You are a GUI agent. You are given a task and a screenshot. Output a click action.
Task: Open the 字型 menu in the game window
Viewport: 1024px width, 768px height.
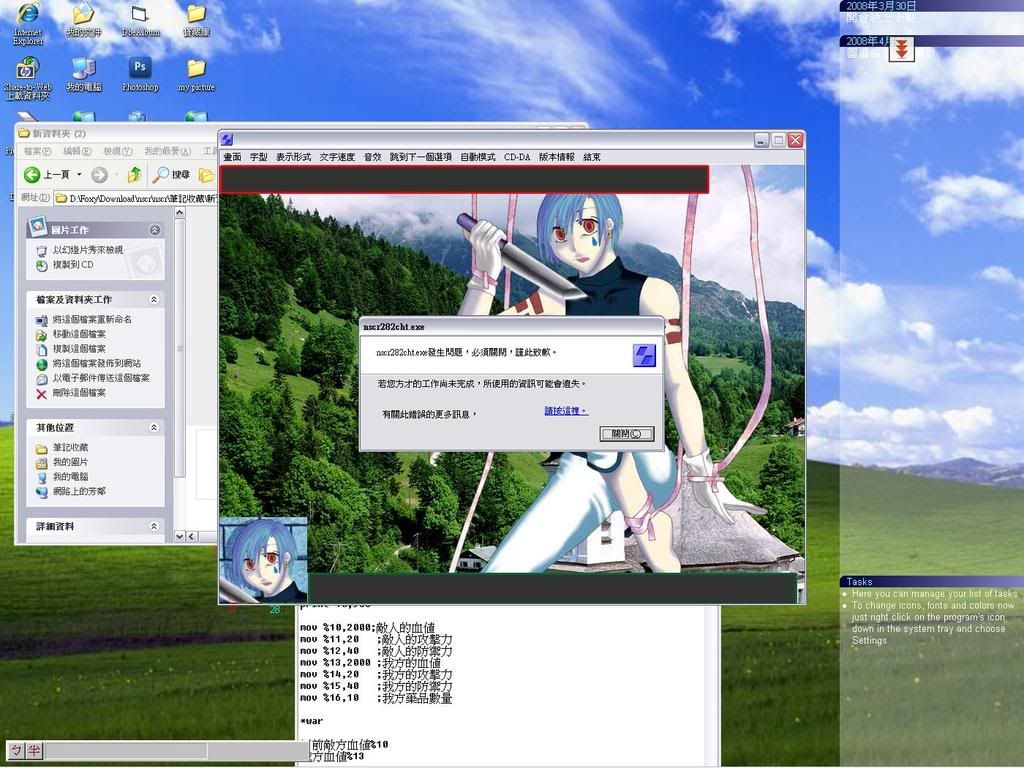click(259, 157)
